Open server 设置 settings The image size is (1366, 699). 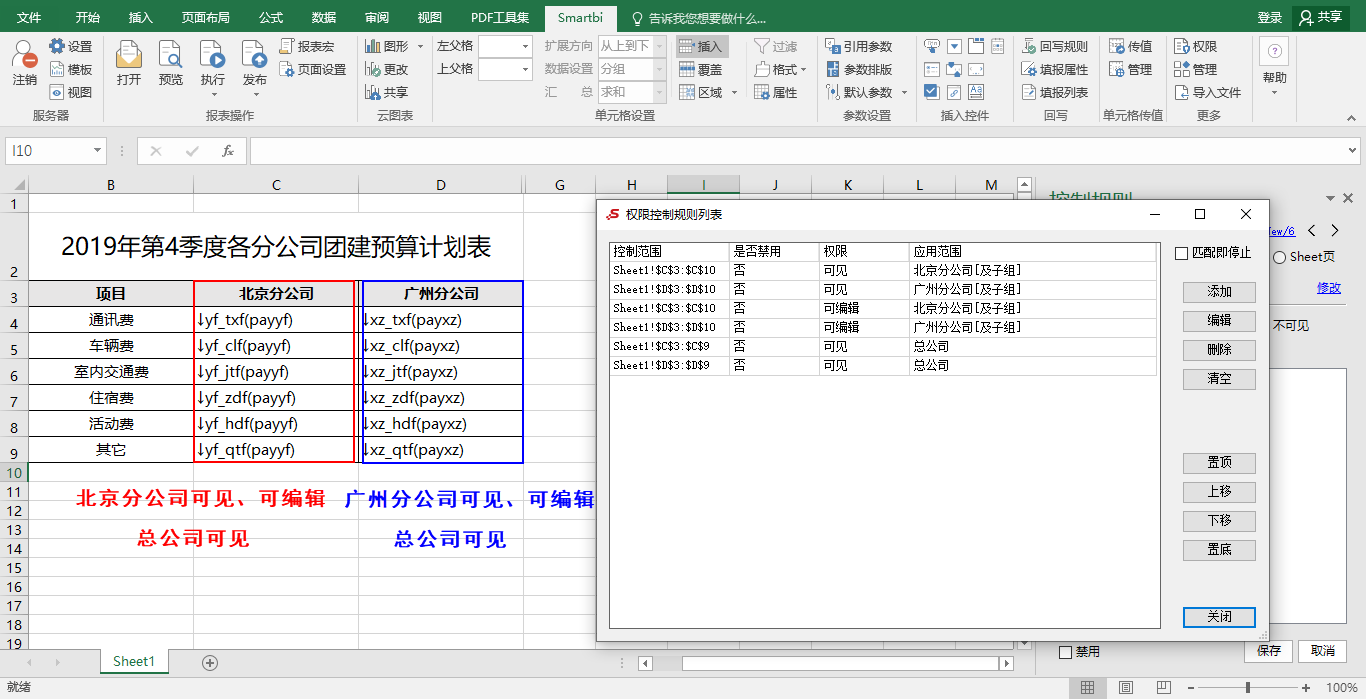tap(70, 46)
